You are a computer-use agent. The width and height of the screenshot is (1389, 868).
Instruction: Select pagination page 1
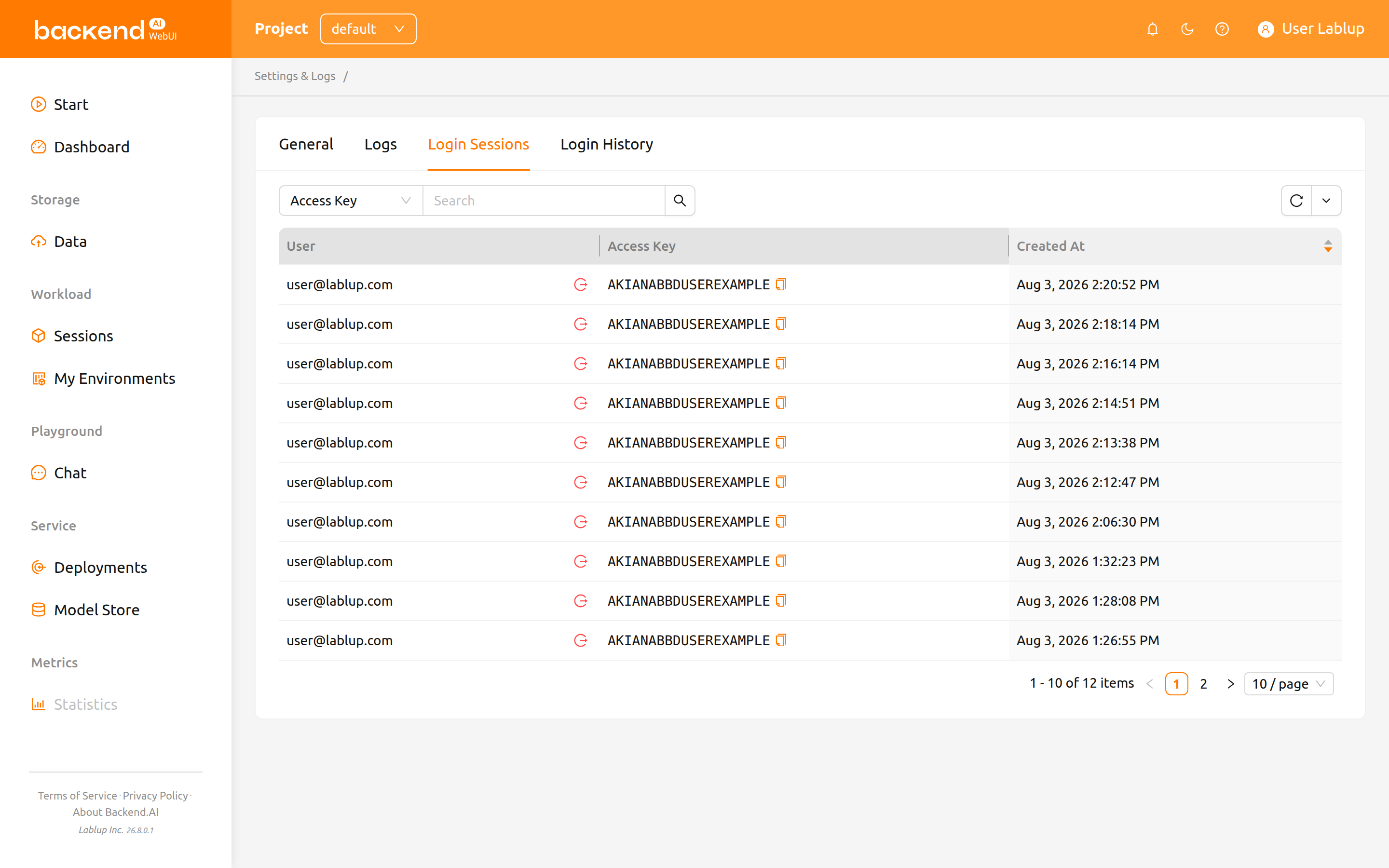pyautogui.click(x=1177, y=684)
